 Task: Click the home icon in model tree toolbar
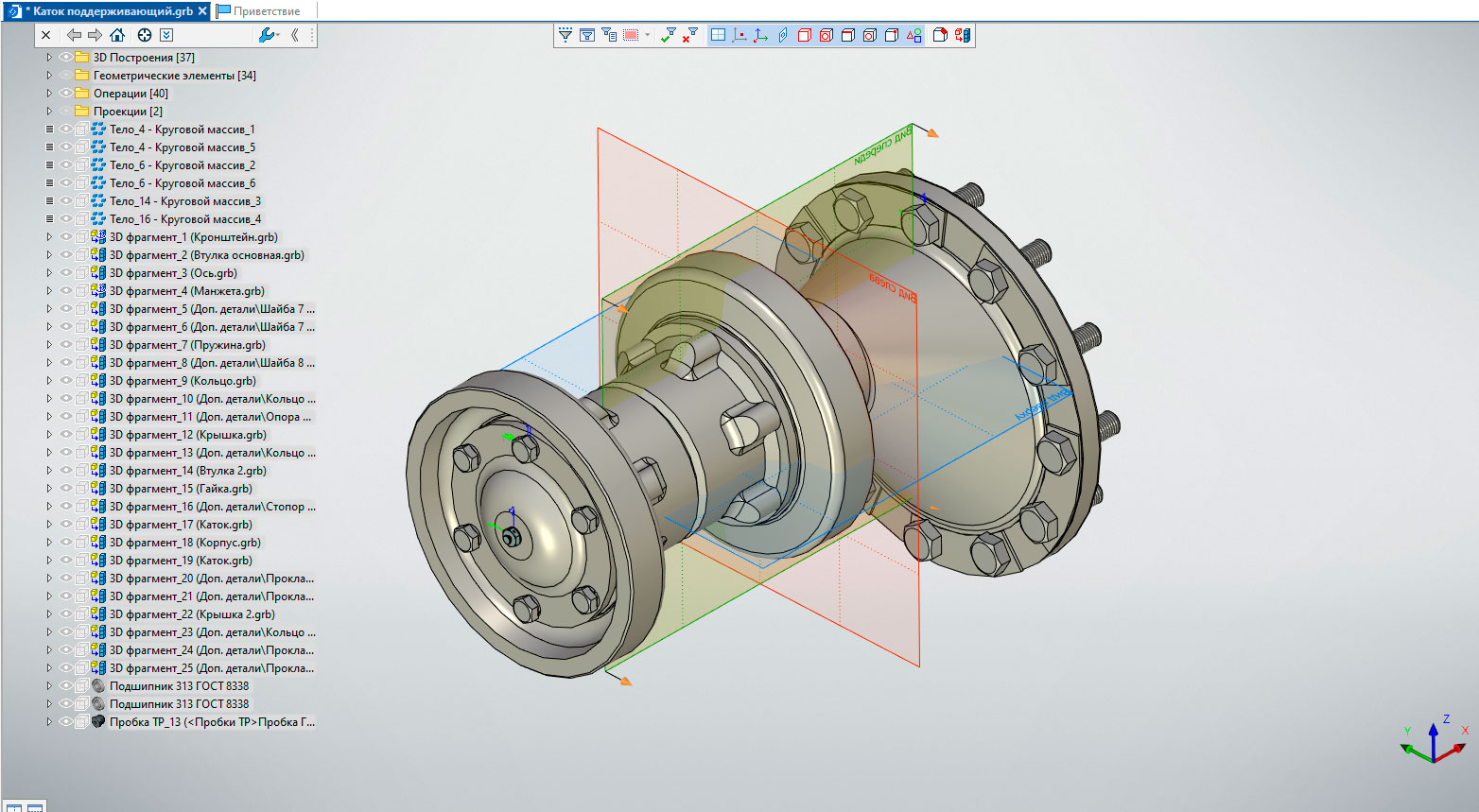coord(117,35)
